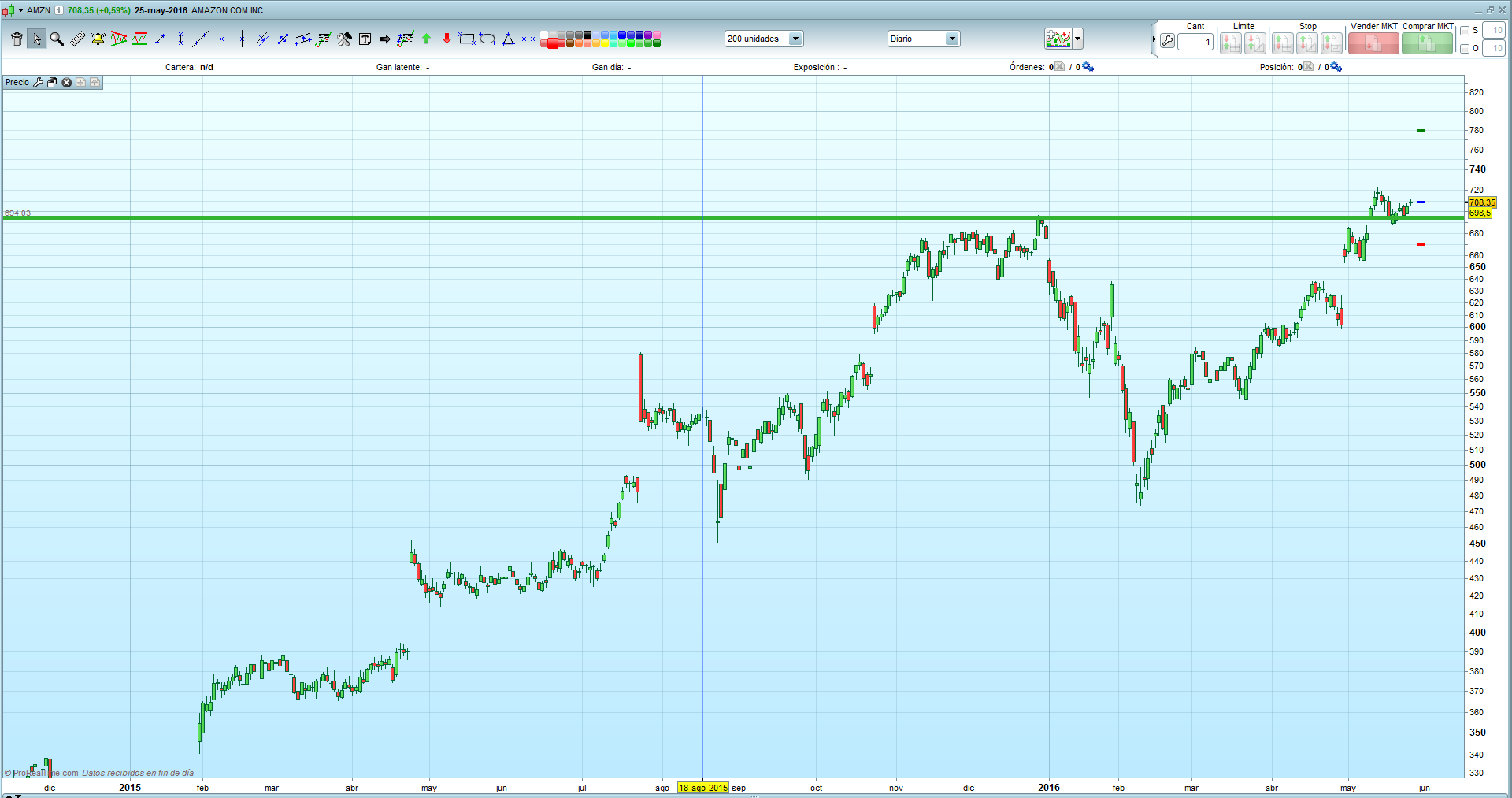Click the Cant quantity input field

[x=1195, y=42]
